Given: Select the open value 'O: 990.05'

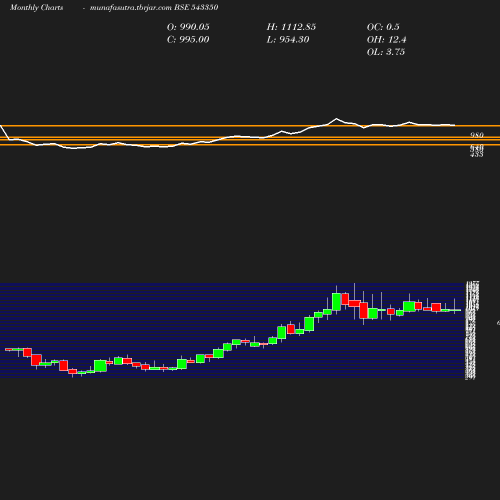Looking at the screenshot, I should [x=188, y=27].
